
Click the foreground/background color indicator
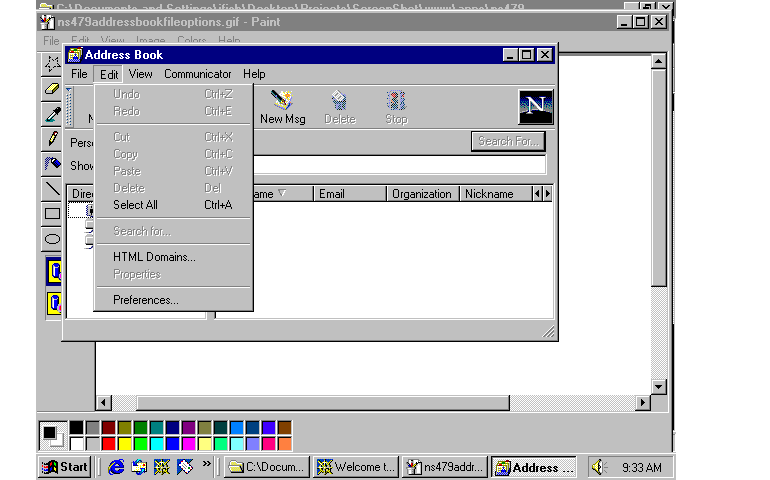[x=53, y=435]
